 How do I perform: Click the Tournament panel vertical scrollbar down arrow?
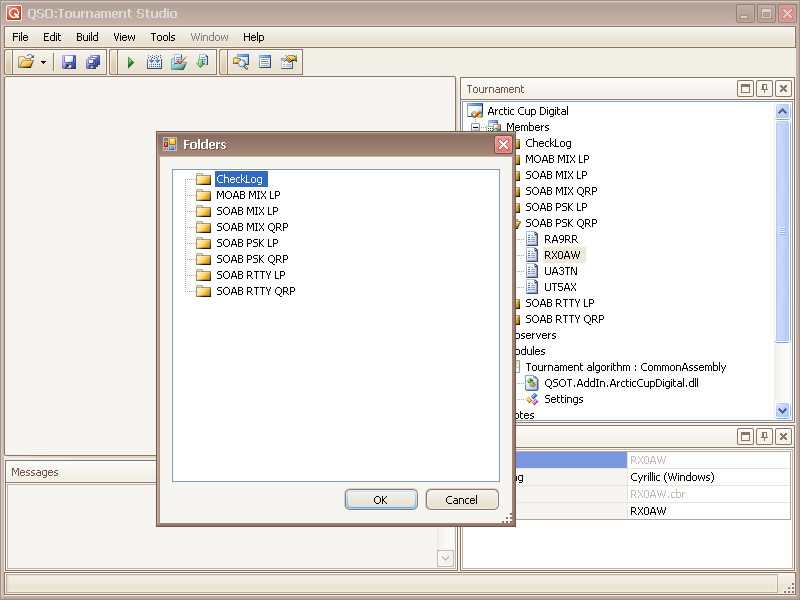783,410
